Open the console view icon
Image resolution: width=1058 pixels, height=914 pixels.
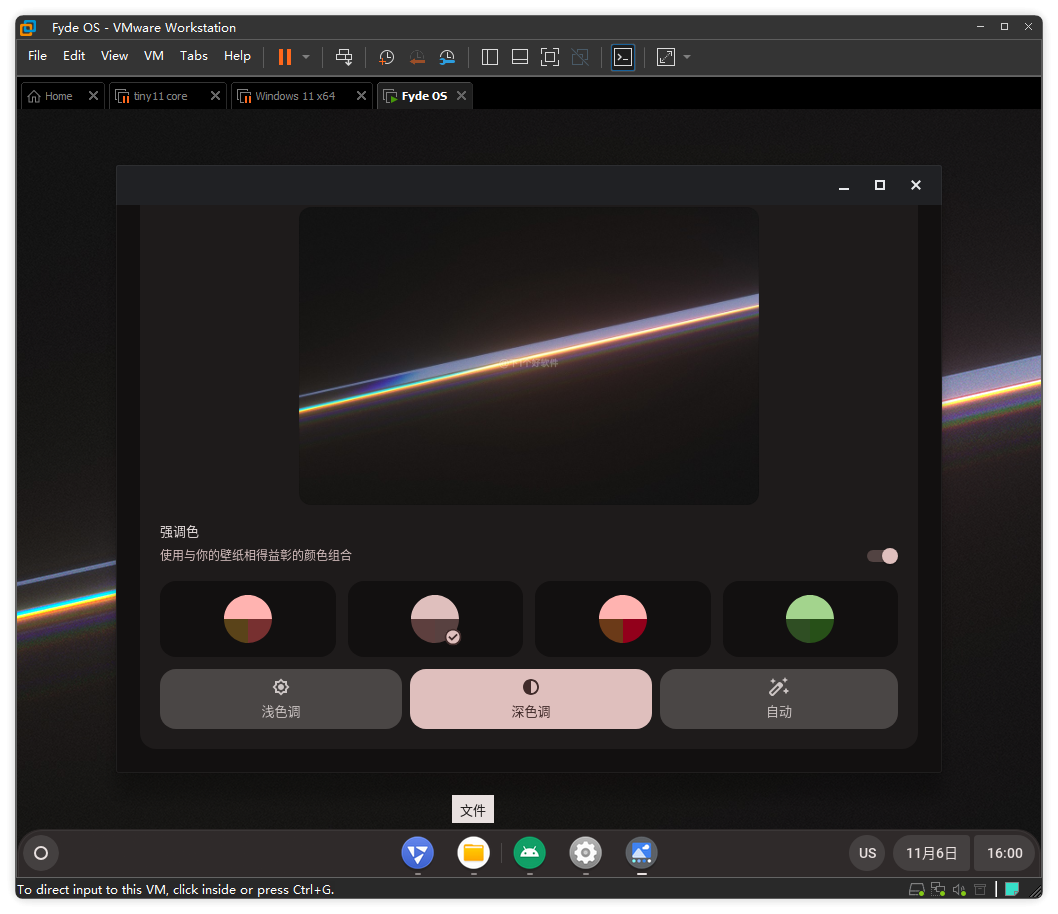[x=623, y=57]
